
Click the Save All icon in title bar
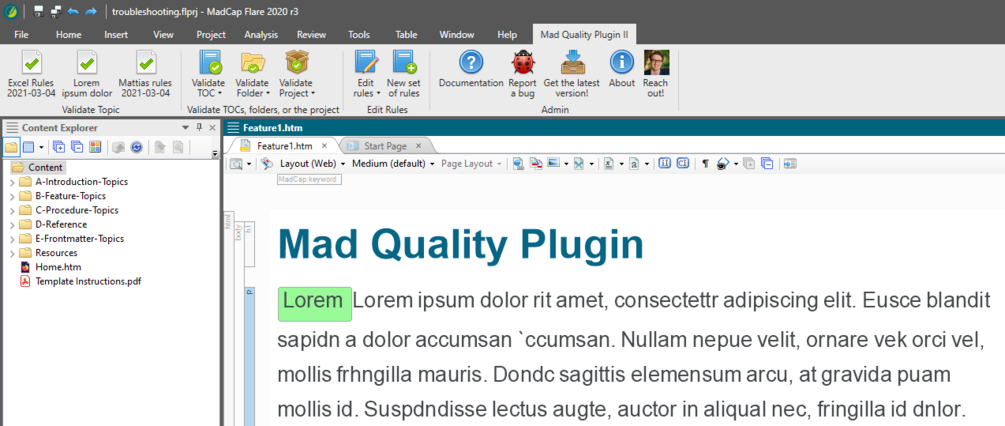click(x=56, y=11)
